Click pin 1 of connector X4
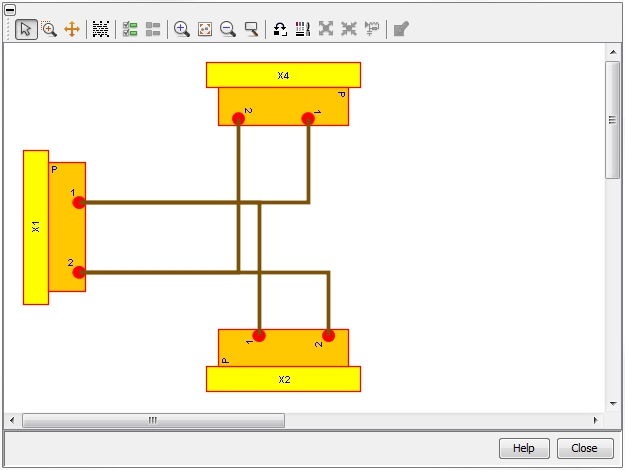This screenshot has height=470, width=625. tap(308, 118)
